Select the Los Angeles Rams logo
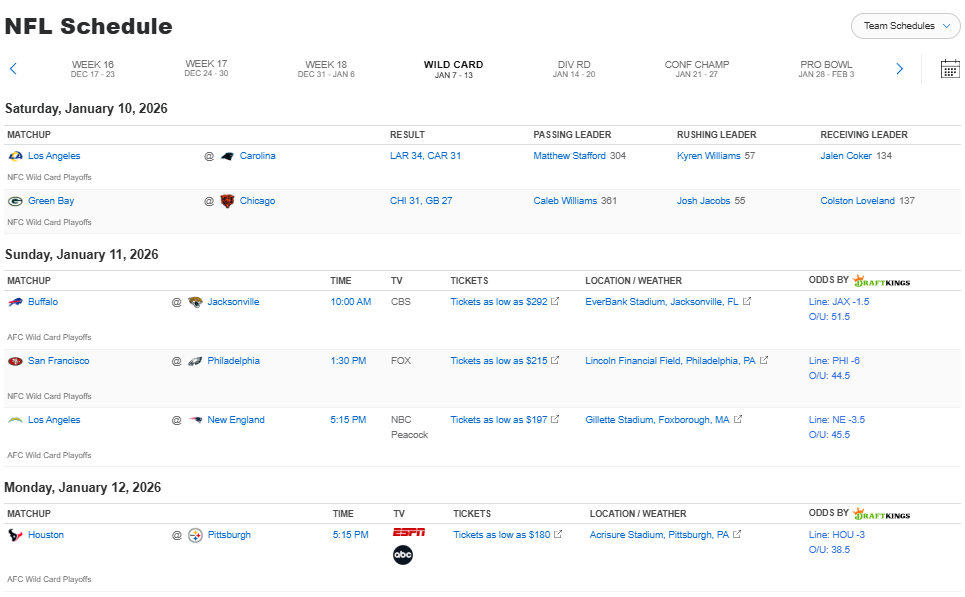Image resolution: width=965 pixels, height=597 pixels. [x=15, y=155]
